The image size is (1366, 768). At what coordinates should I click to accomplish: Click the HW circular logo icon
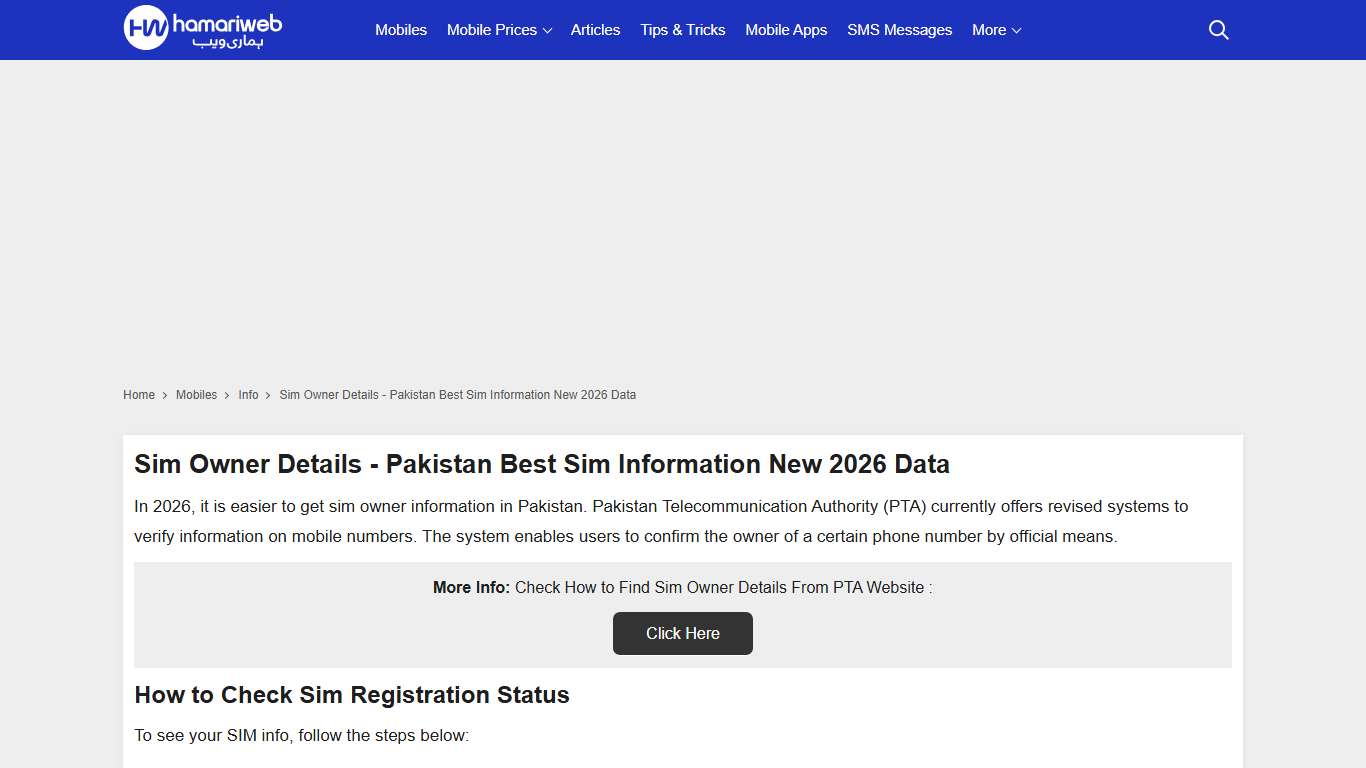point(144,29)
